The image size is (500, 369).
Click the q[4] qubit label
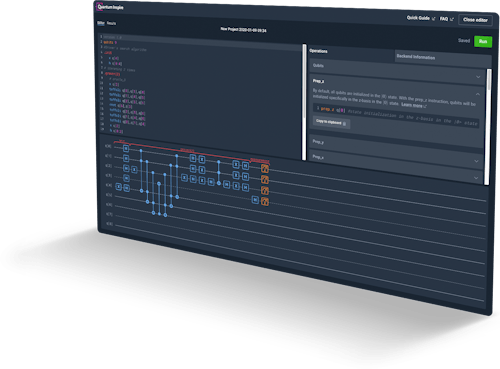(109, 185)
